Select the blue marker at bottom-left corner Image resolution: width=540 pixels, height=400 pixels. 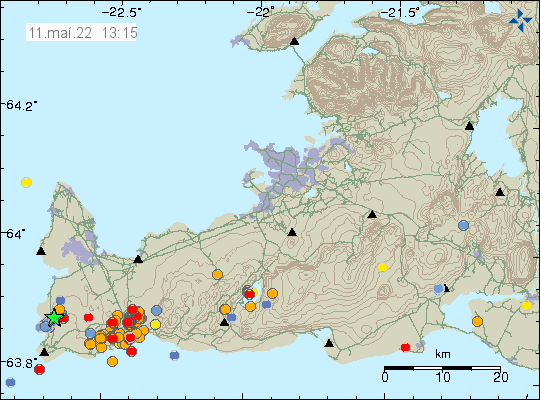[11, 382]
